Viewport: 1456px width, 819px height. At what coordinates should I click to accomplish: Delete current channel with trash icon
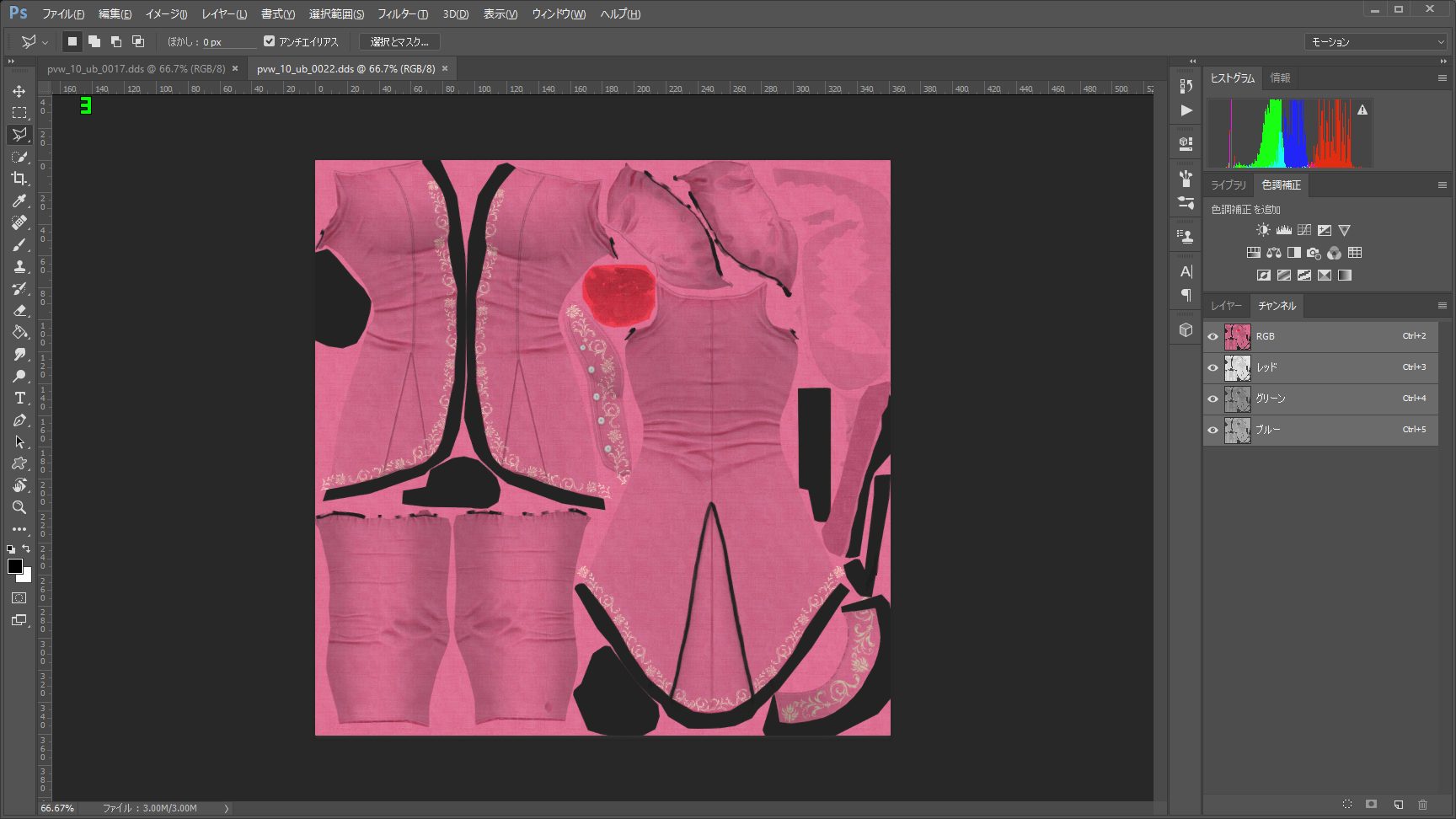pyautogui.click(x=1422, y=805)
